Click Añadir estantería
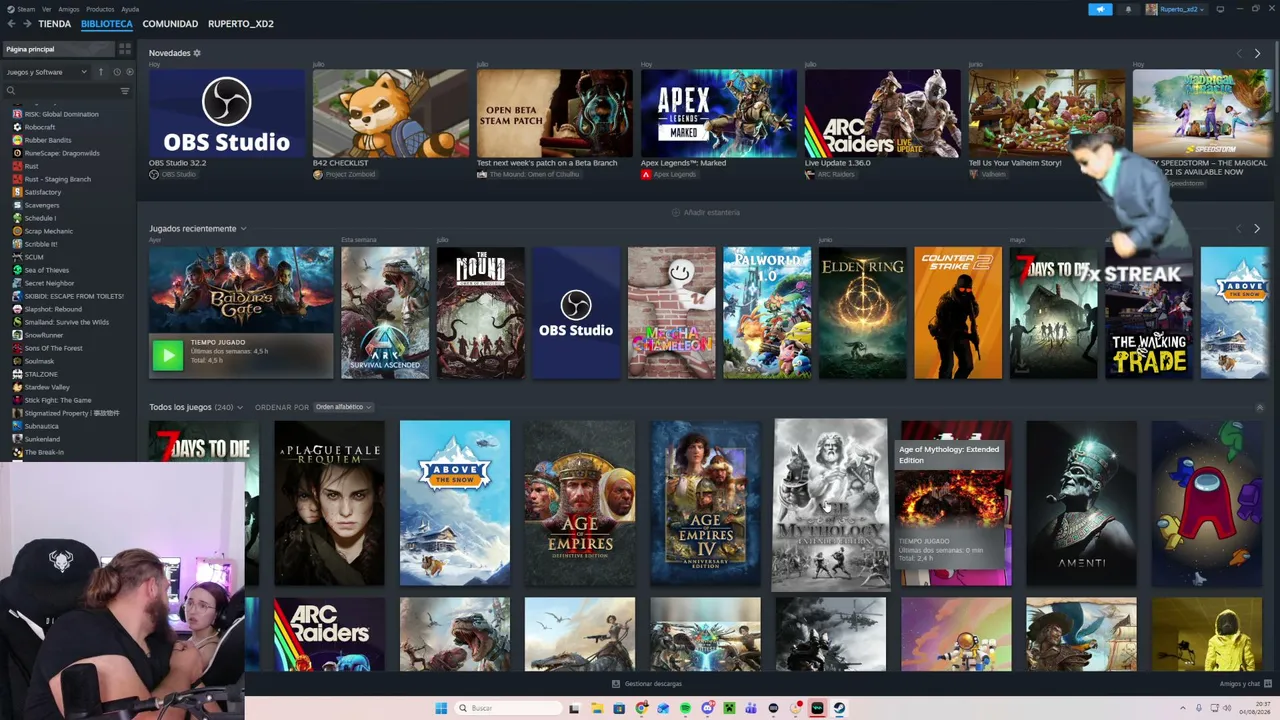Image resolution: width=1280 pixels, height=720 pixels. (706, 212)
